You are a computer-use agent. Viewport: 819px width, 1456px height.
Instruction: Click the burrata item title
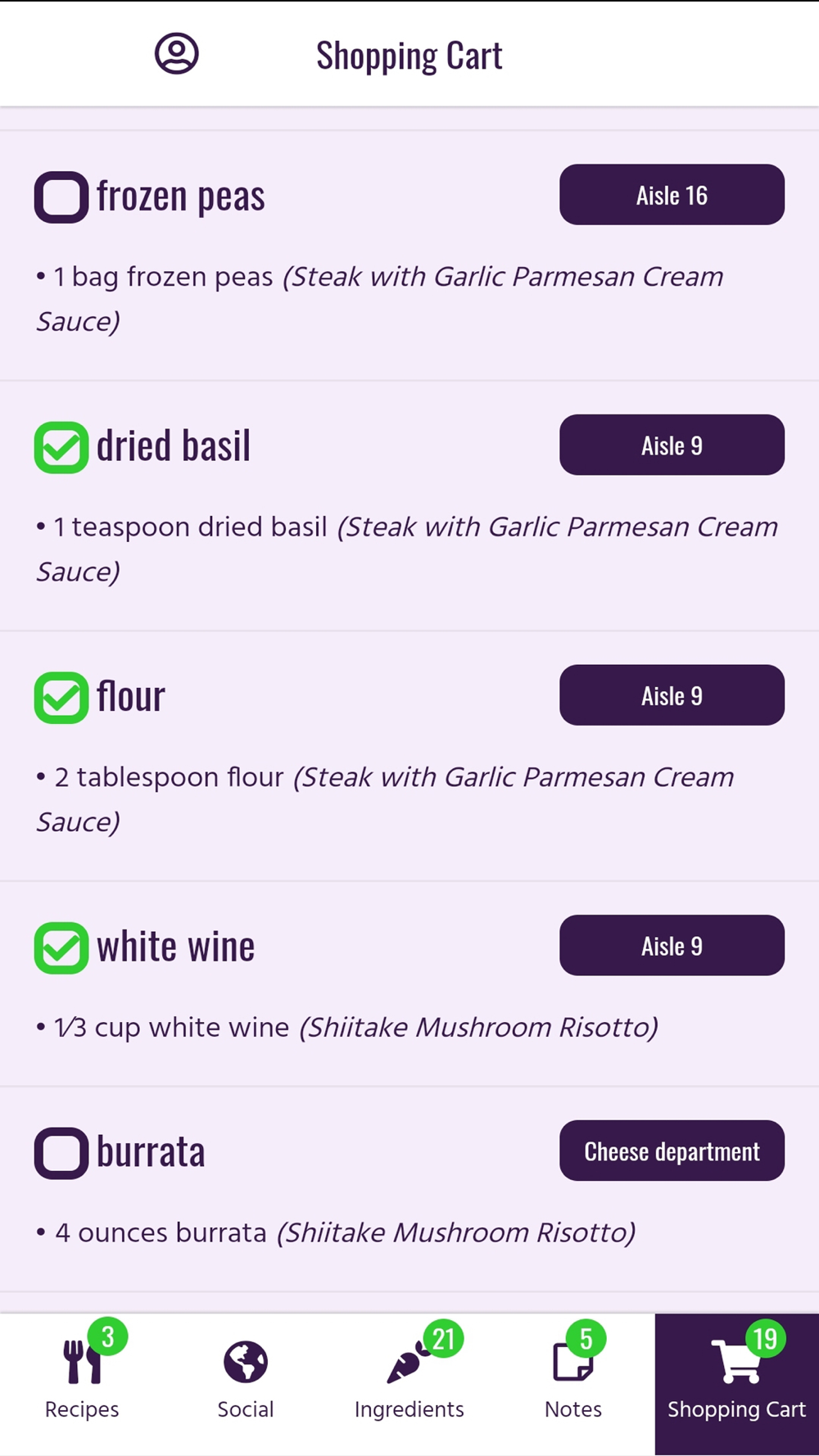pyautogui.click(x=151, y=1151)
